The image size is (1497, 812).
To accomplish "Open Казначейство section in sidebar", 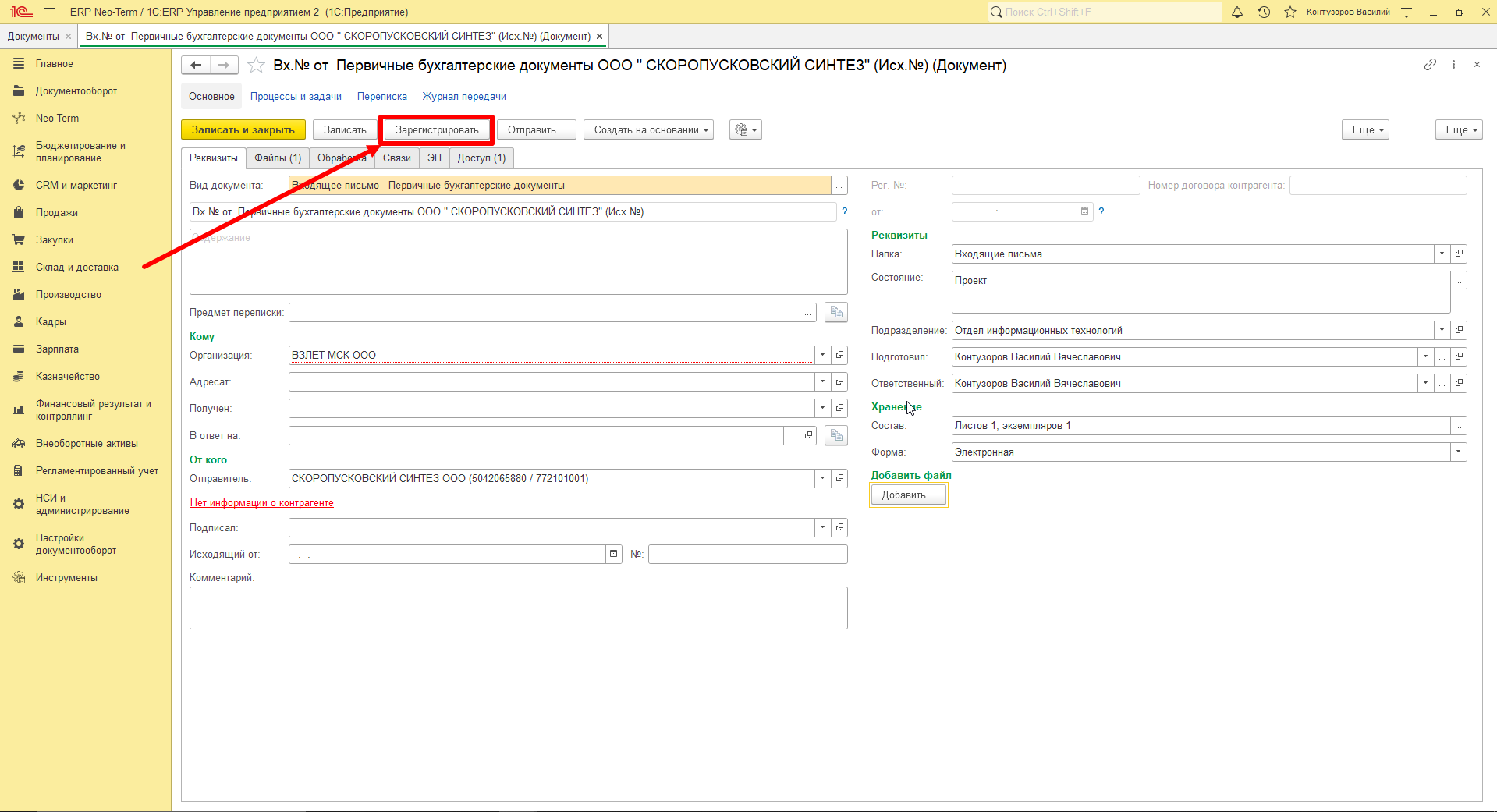I will coord(68,376).
